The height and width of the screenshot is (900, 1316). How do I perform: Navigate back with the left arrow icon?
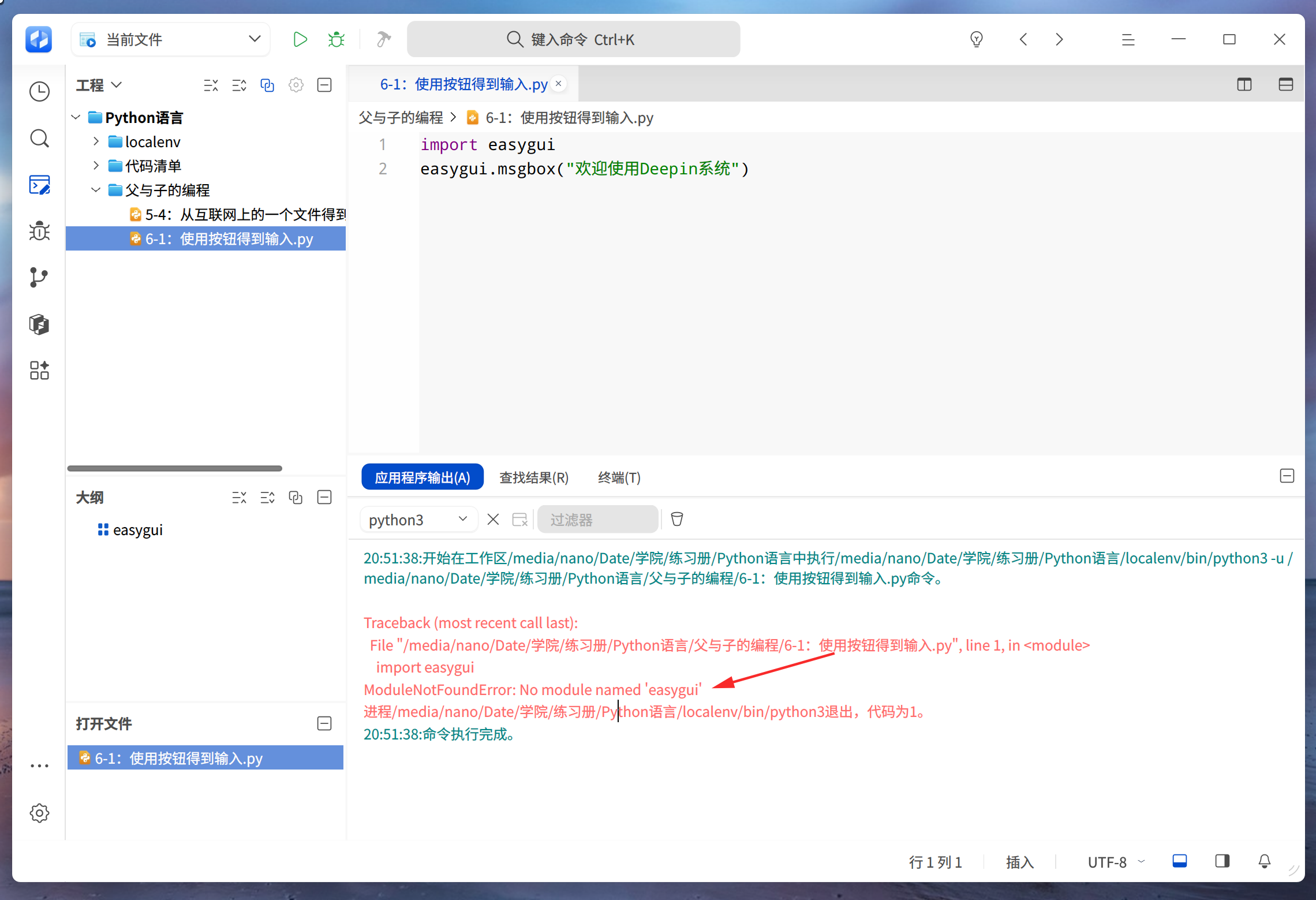pyautogui.click(x=1023, y=39)
